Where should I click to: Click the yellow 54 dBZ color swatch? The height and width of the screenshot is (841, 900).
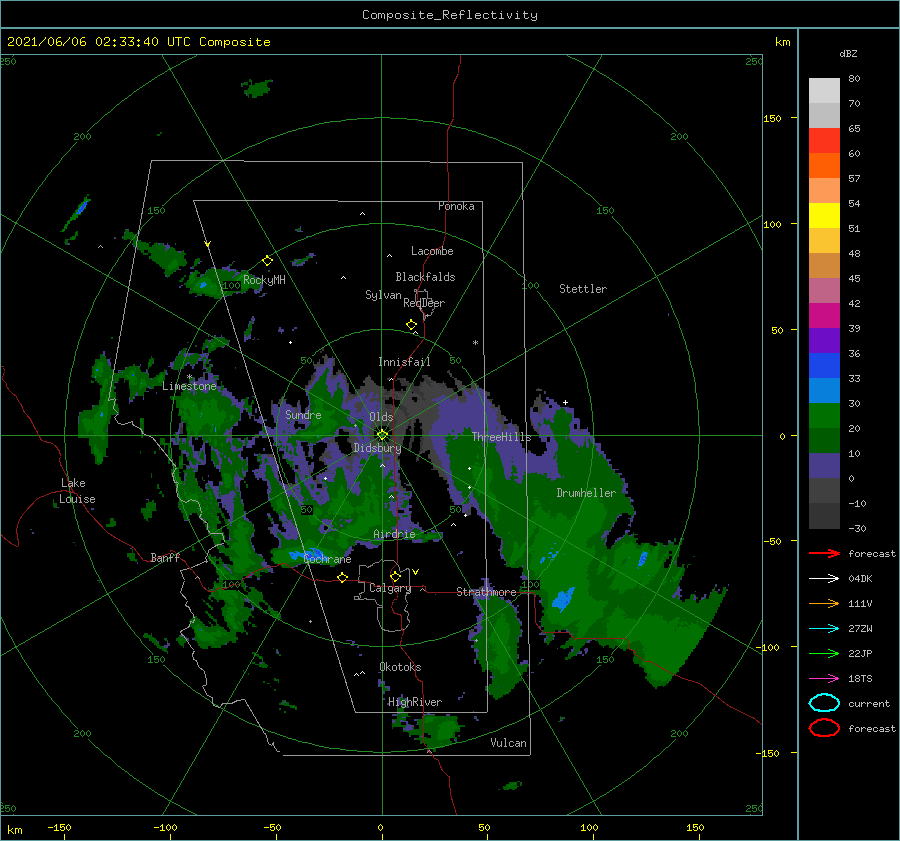click(x=824, y=215)
